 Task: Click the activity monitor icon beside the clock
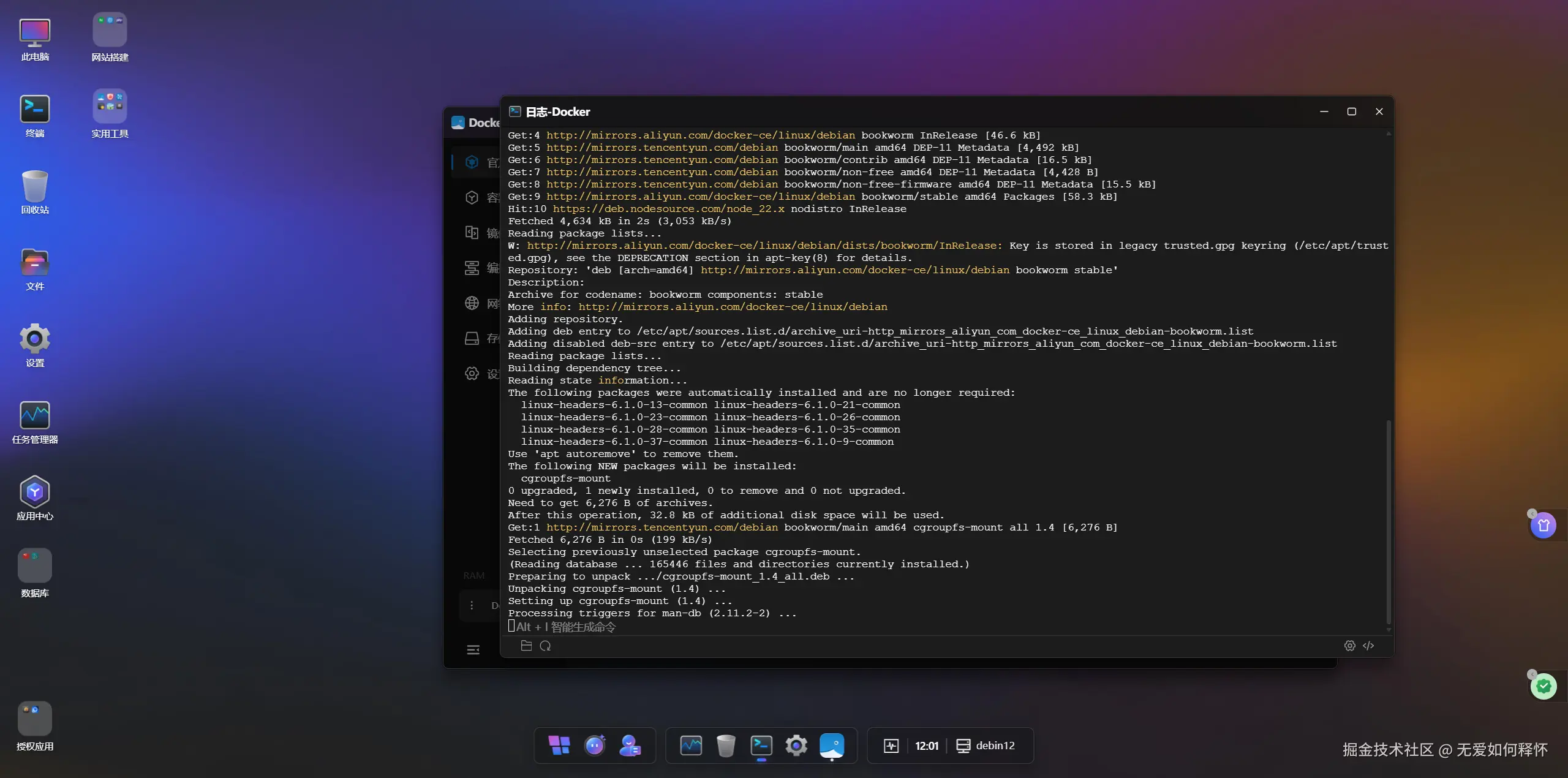click(891, 746)
